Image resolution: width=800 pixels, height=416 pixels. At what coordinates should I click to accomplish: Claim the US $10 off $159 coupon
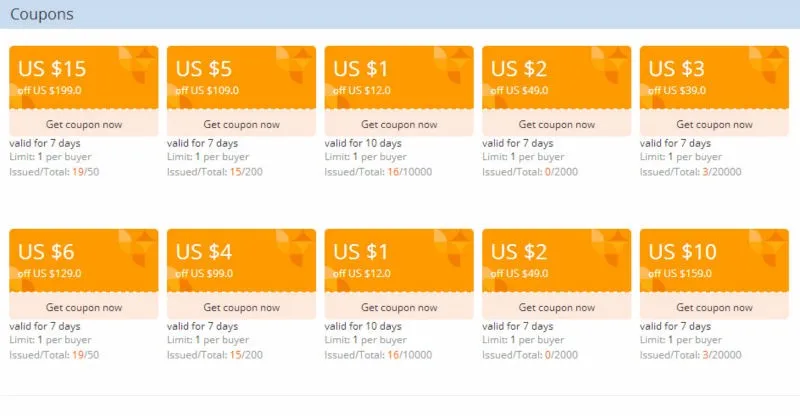(714, 307)
